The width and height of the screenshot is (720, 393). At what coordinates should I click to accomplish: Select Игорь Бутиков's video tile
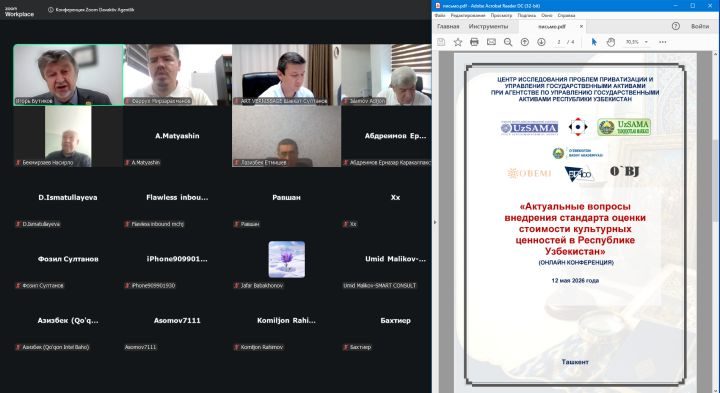pyautogui.click(x=68, y=75)
